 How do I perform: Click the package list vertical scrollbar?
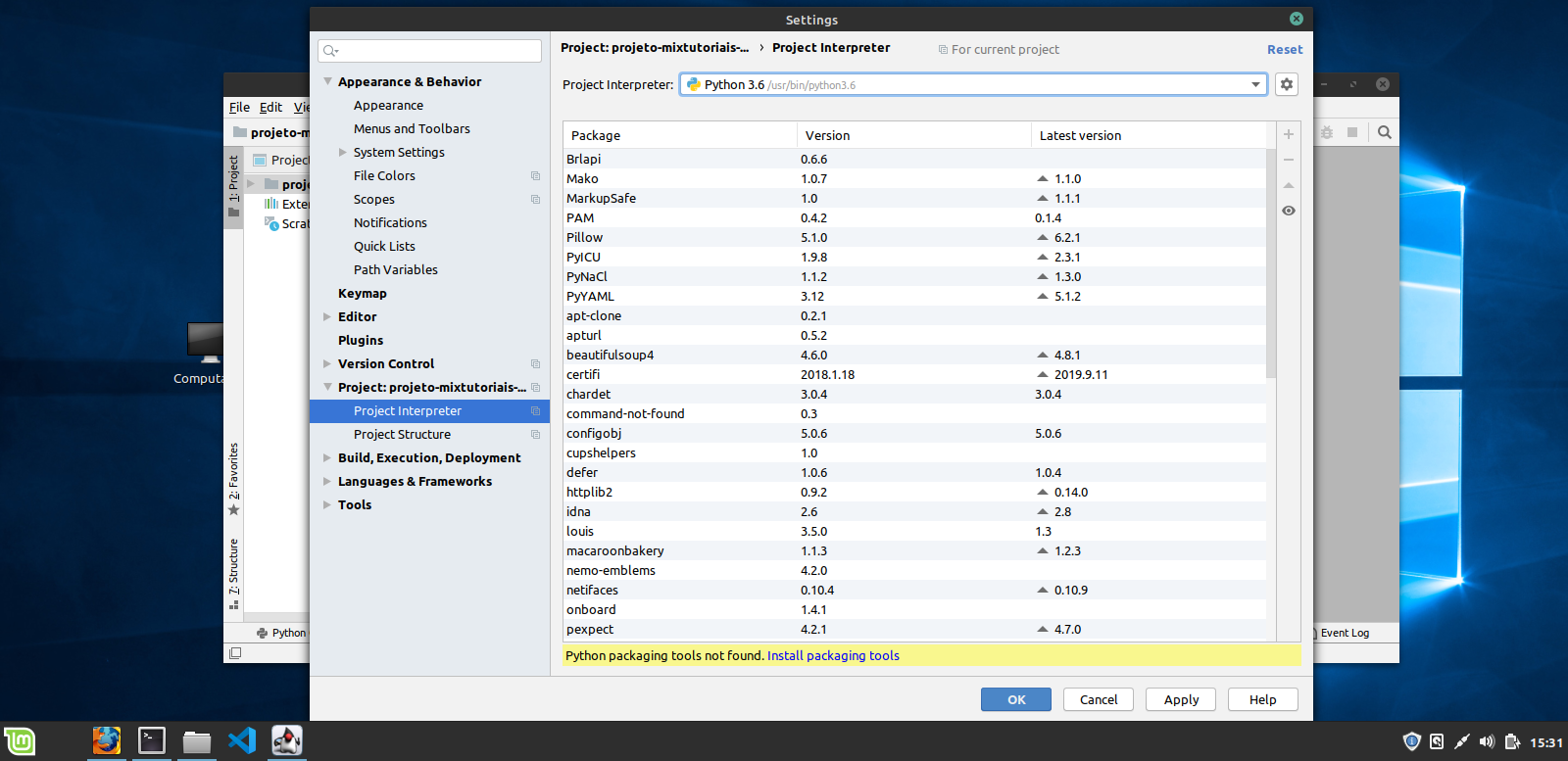[1271, 264]
